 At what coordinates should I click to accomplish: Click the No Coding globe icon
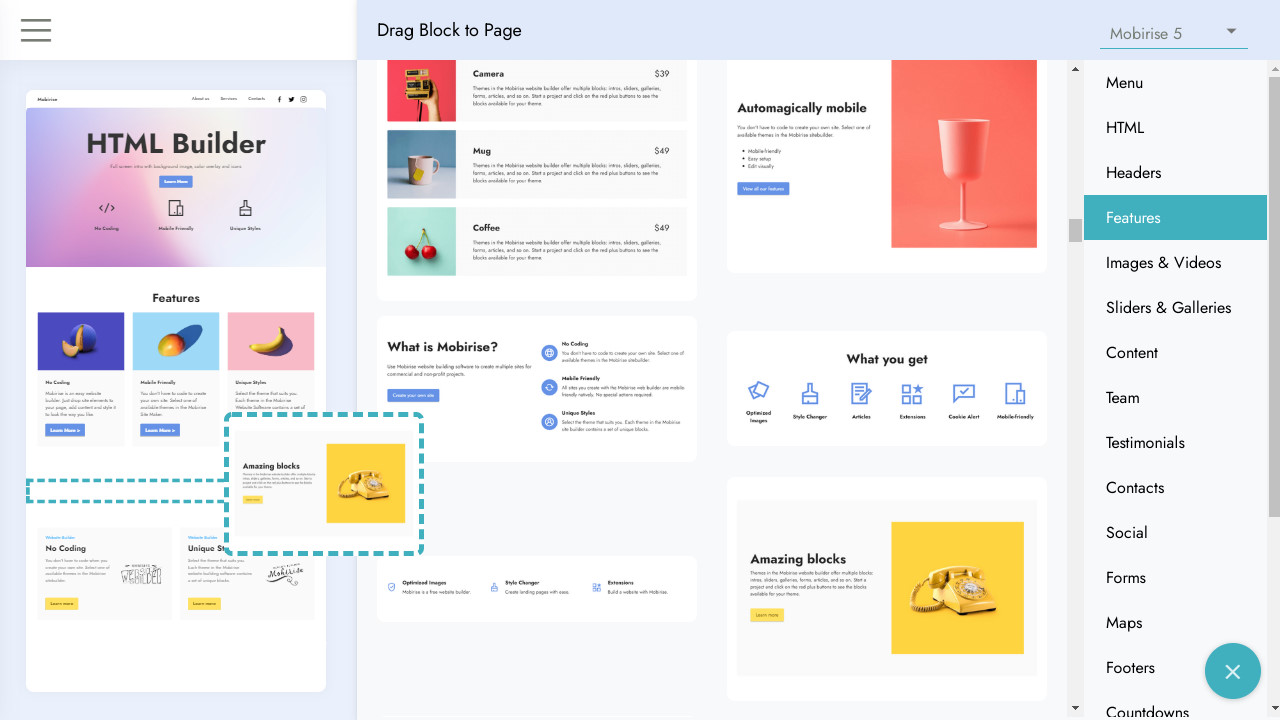tap(549, 353)
